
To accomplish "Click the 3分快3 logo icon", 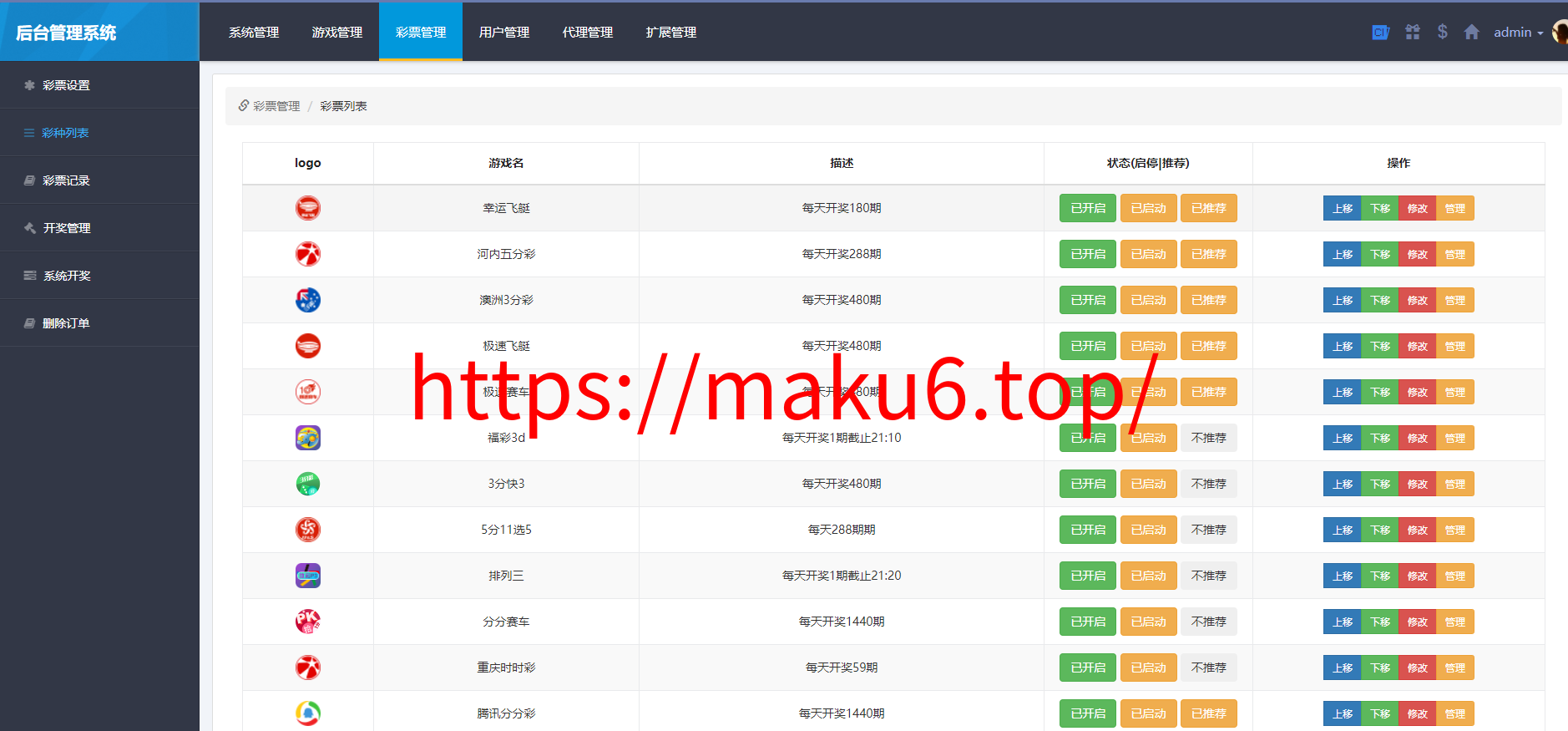I will click(308, 484).
